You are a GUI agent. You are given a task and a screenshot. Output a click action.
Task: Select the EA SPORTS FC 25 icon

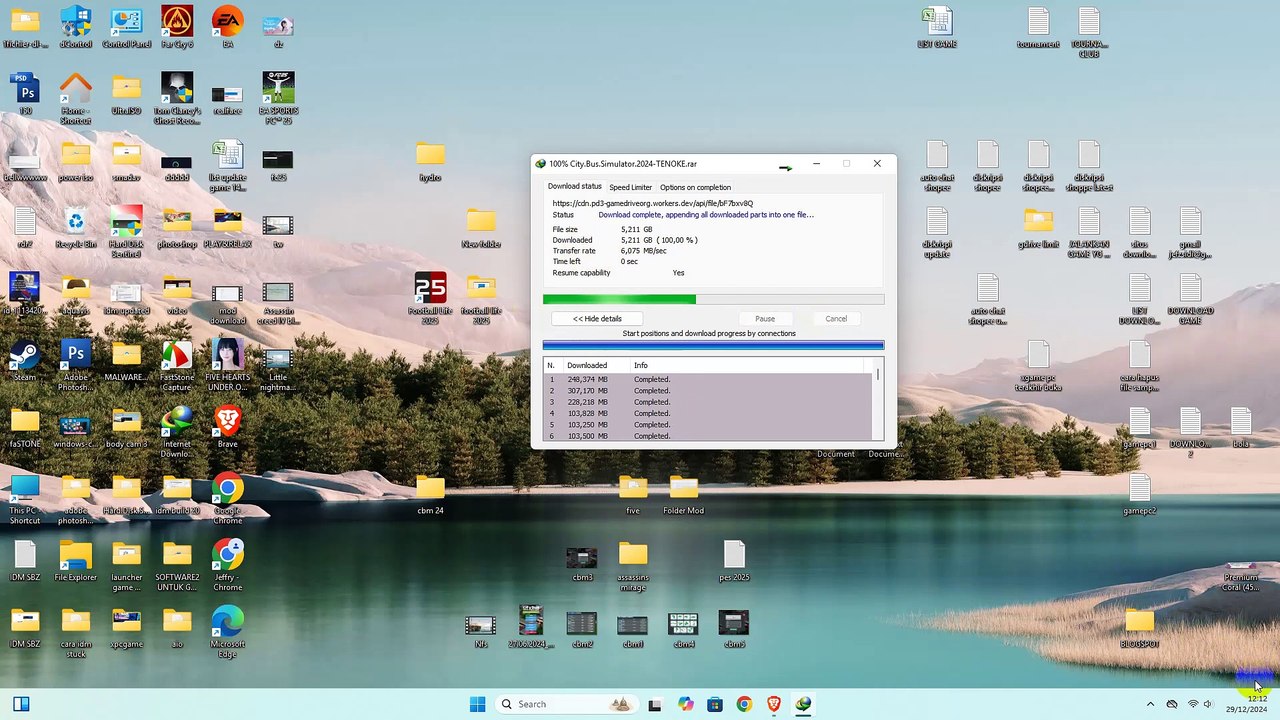278,98
